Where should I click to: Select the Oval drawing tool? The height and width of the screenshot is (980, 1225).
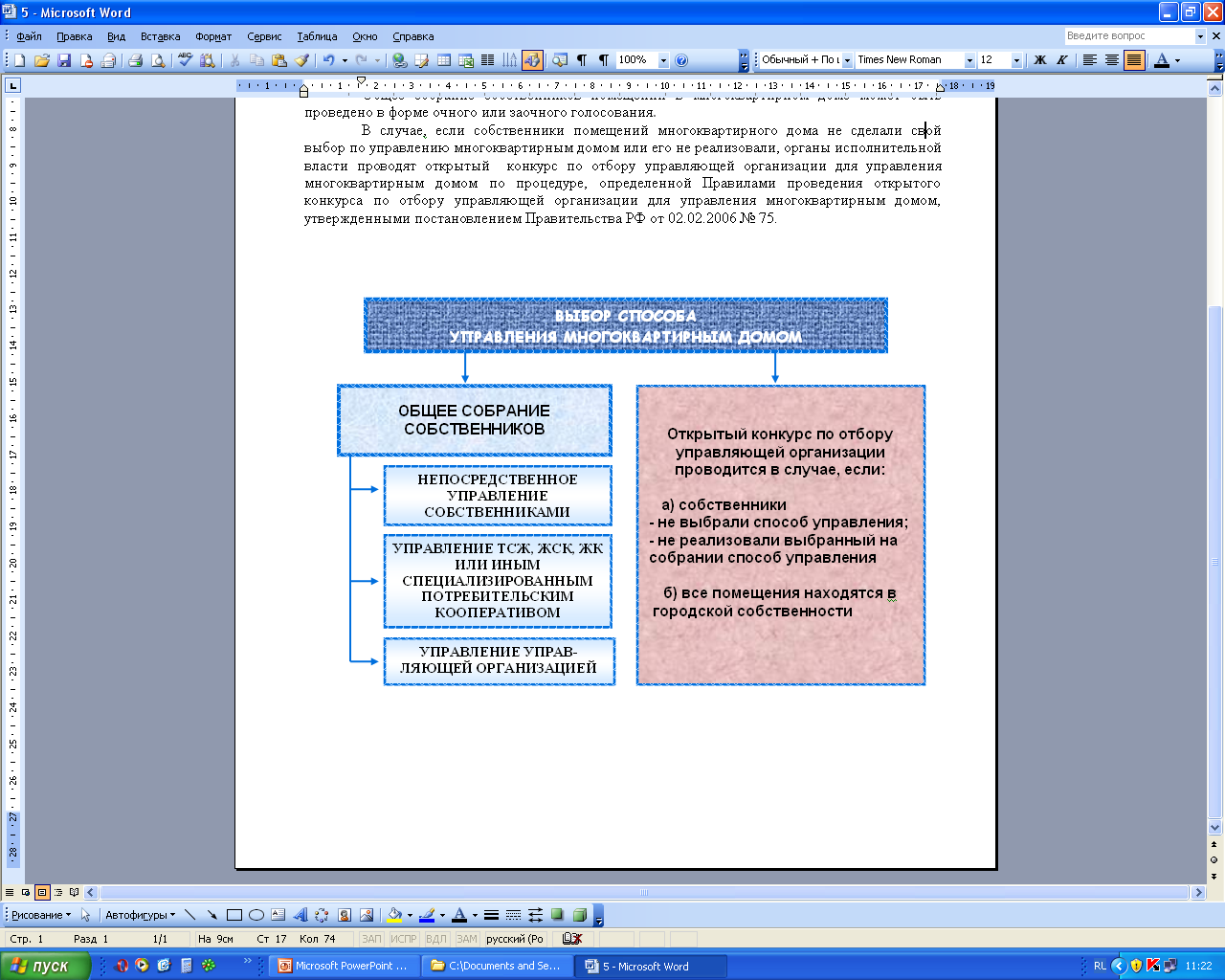[x=256, y=915]
